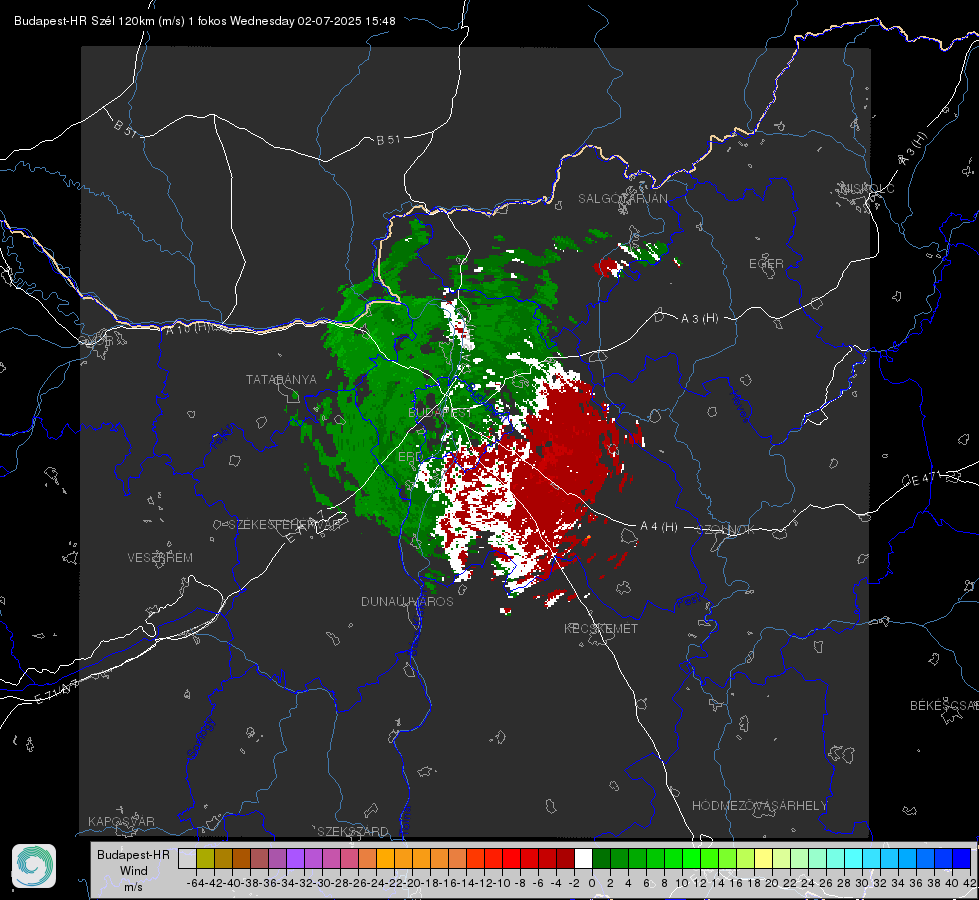Click the 'Budapest-HR Wind m/s' legend label
The height and width of the screenshot is (900, 979).
pos(133,870)
